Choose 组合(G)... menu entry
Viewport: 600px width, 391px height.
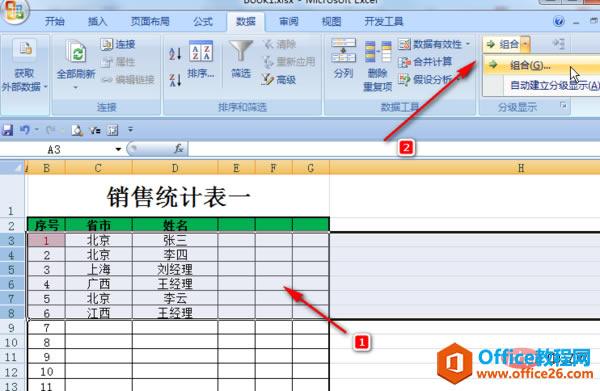pos(541,65)
